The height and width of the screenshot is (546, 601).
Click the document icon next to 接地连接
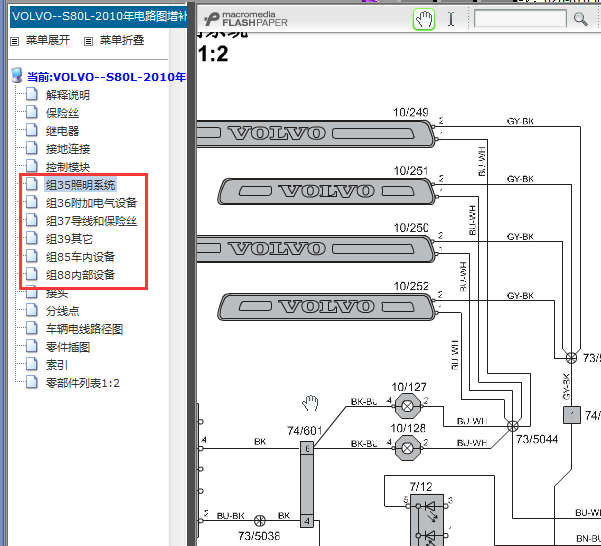32,148
